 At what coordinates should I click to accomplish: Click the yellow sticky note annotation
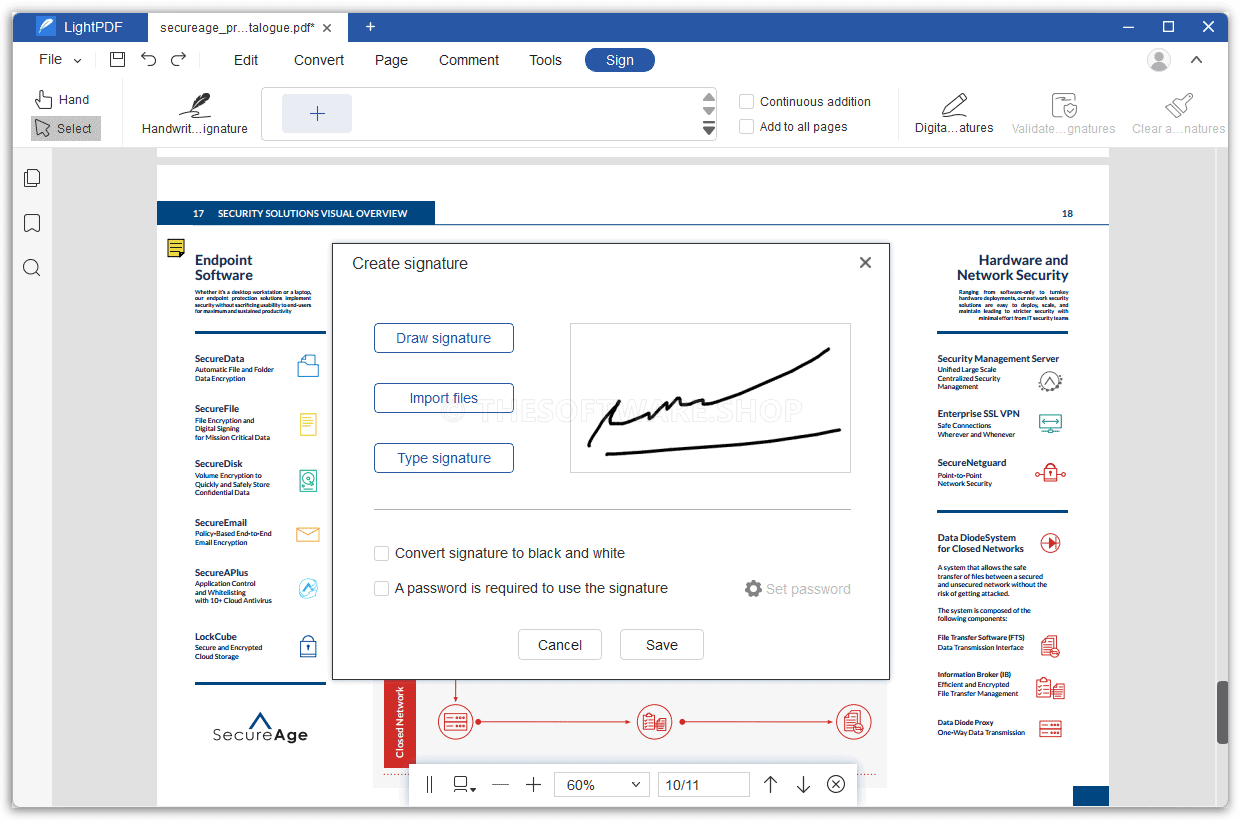(x=175, y=248)
